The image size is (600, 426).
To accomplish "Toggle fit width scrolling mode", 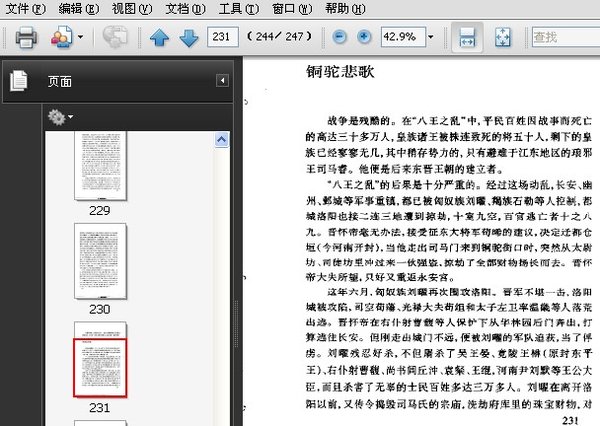I will tap(466, 38).
